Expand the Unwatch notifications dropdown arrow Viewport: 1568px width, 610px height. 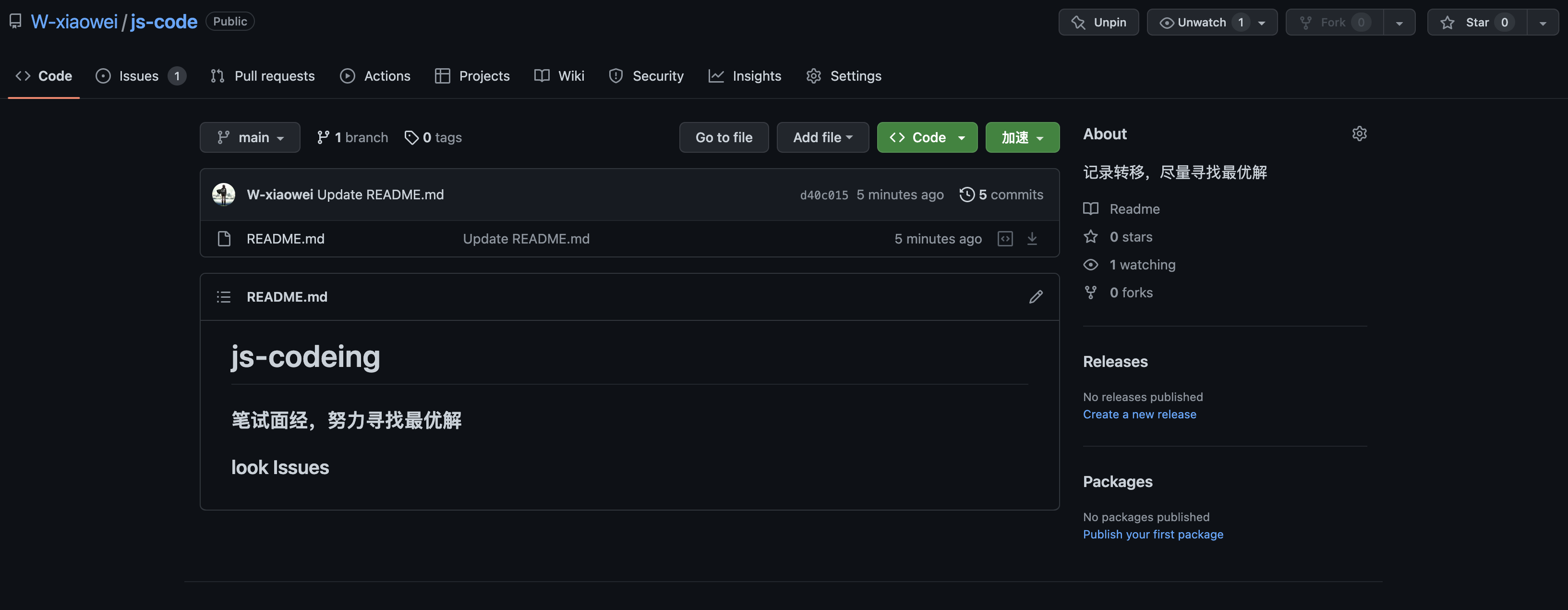coord(1262,23)
